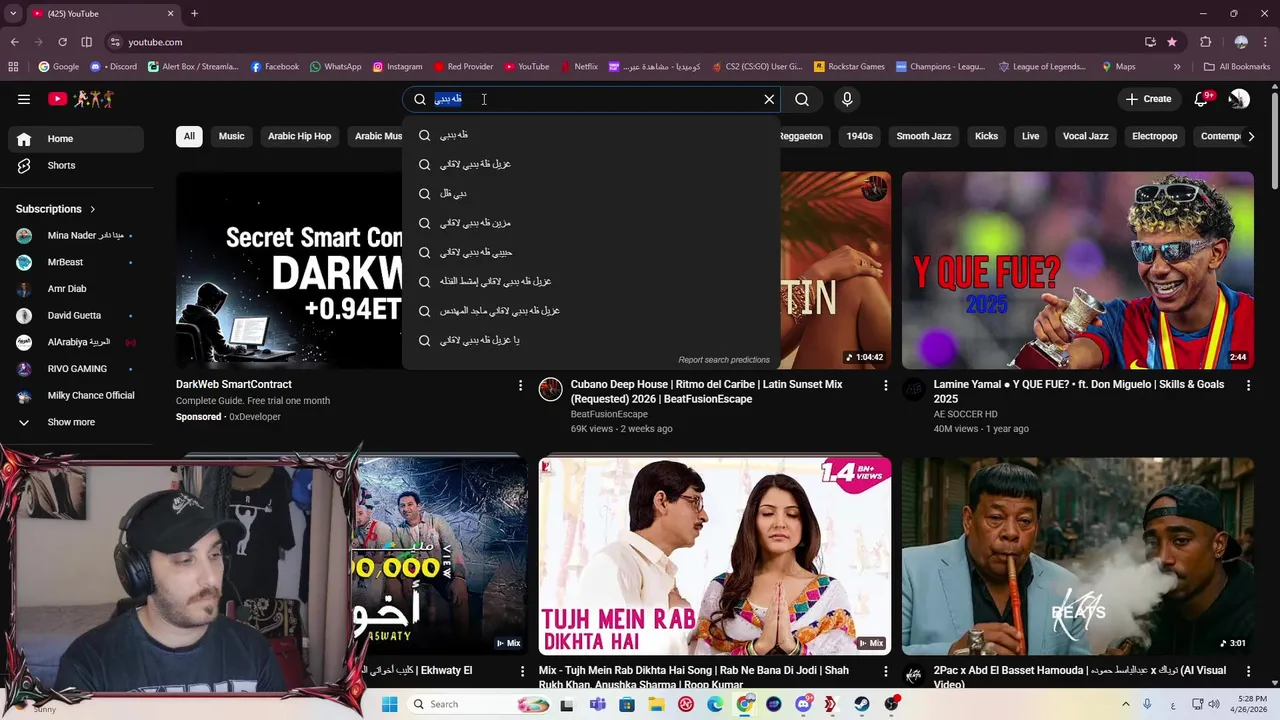Open David Guetta subscription channel
Image resolution: width=1280 pixels, height=720 pixels.
(x=76, y=316)
